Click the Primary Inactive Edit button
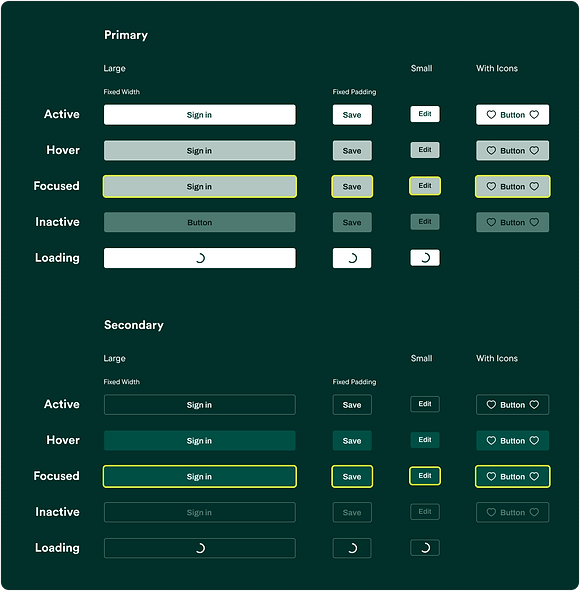 point(425,222)
